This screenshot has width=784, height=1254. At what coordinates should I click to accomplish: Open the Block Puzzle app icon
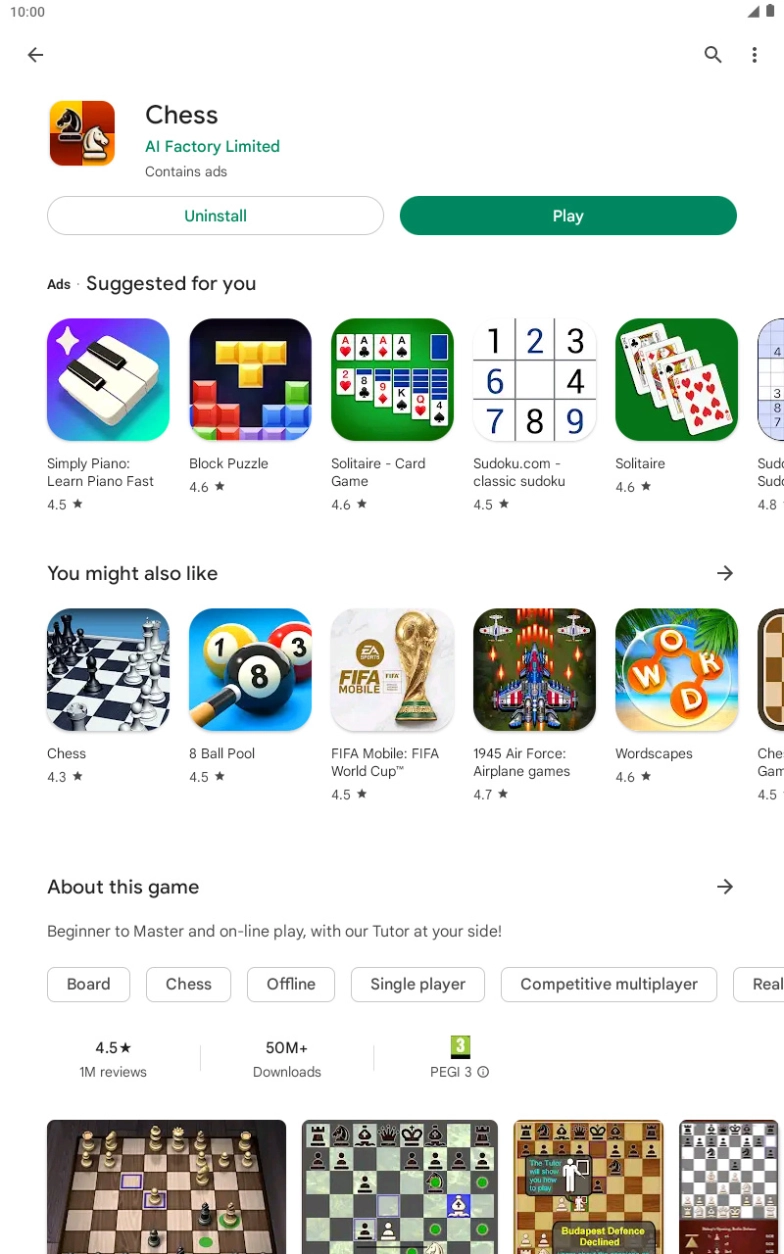click(x=250, y=380)
